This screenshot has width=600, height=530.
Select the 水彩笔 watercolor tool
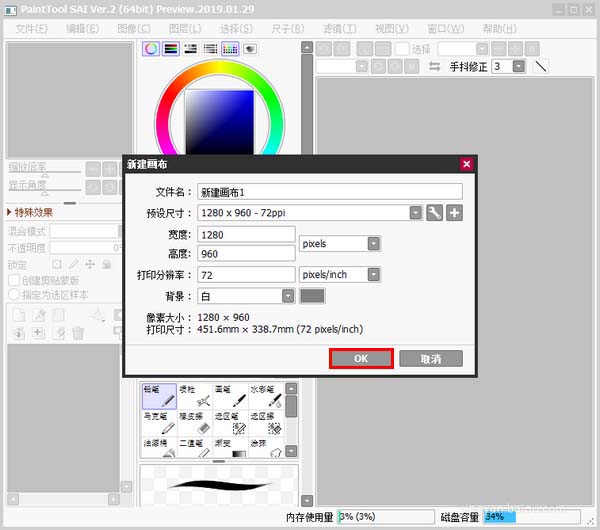pos(266,396)
